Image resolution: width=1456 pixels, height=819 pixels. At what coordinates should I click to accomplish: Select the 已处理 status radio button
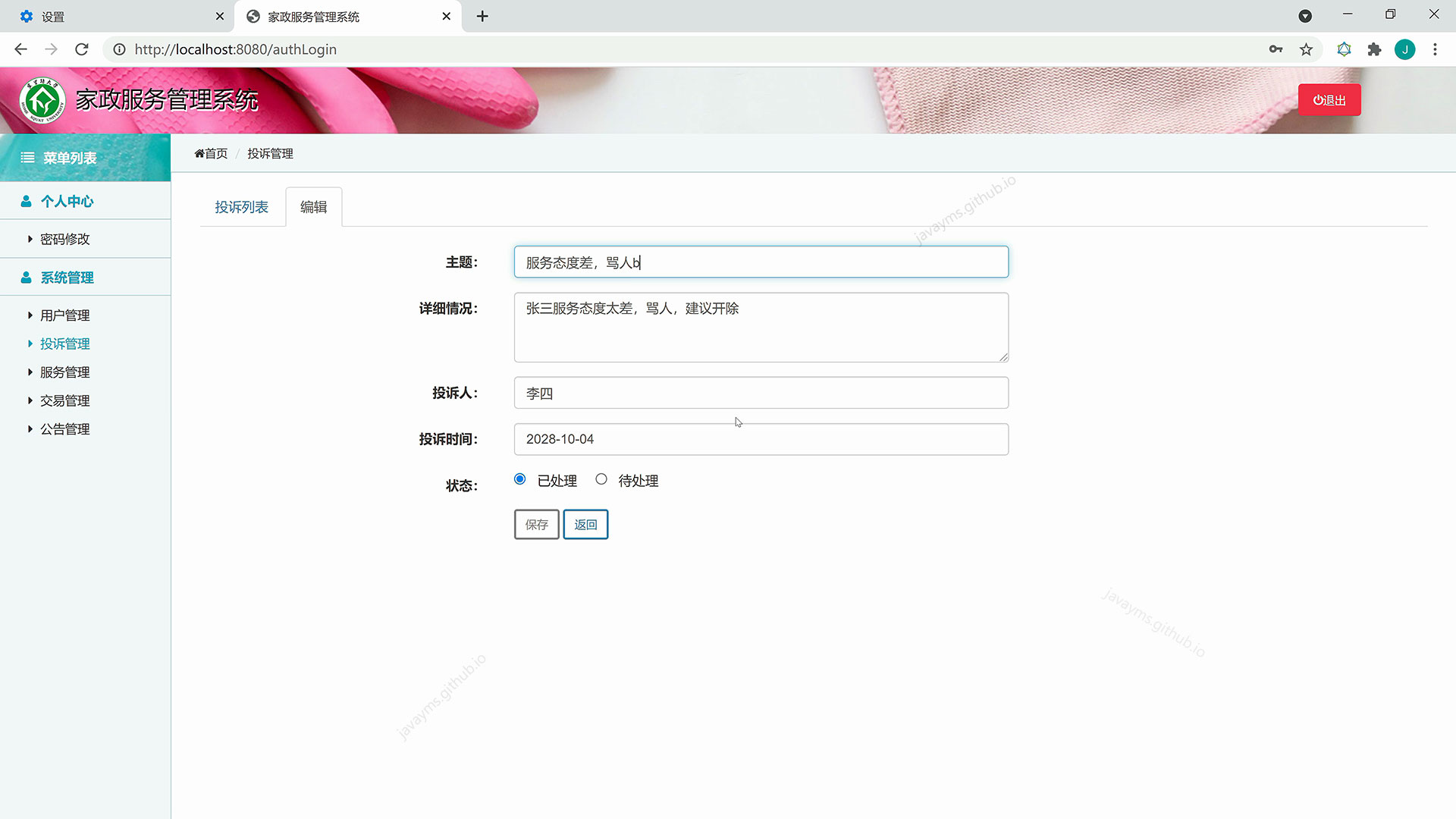(520, 479)
